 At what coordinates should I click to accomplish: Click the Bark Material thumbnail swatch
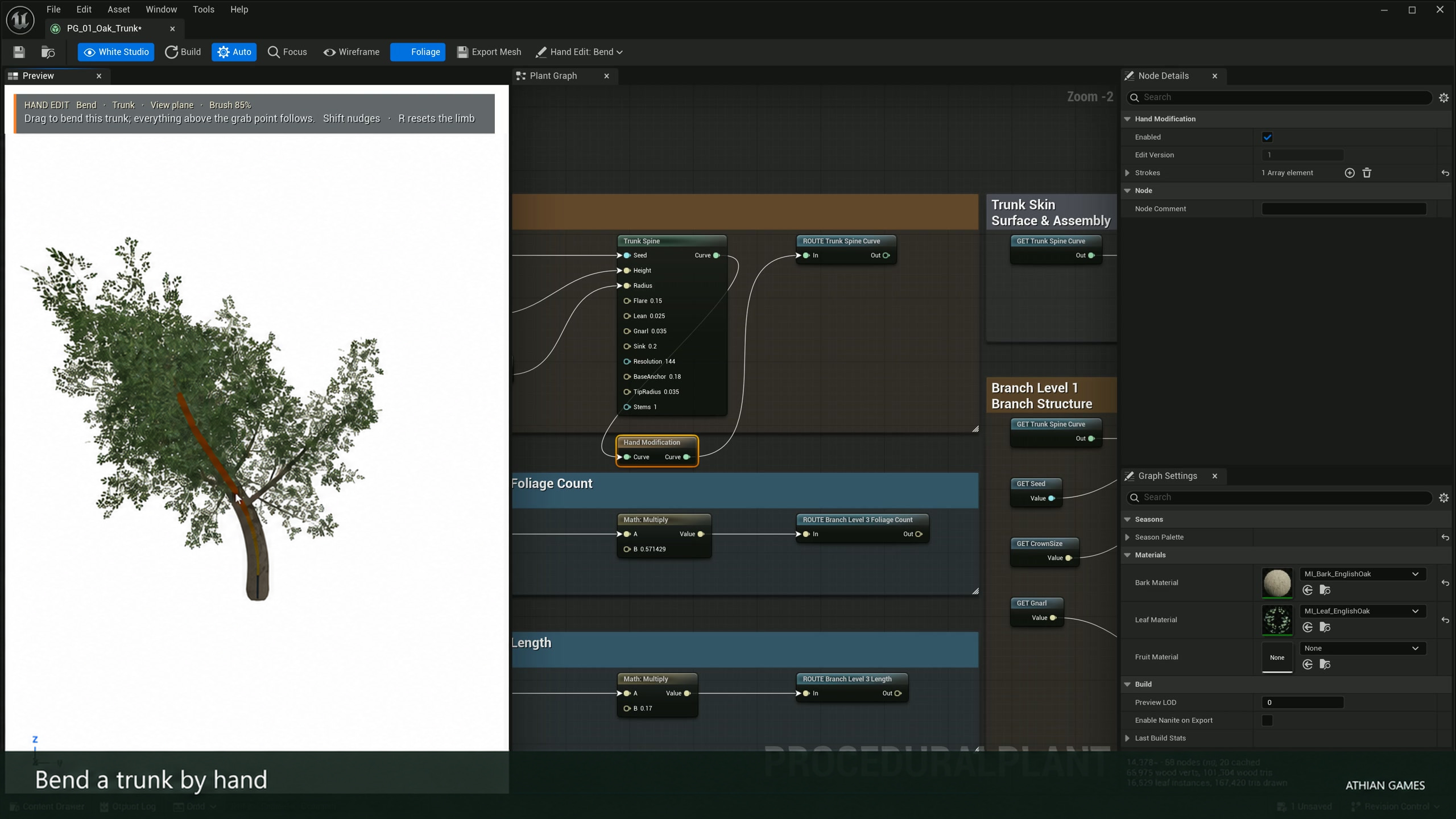click(x=1277, y=583)
